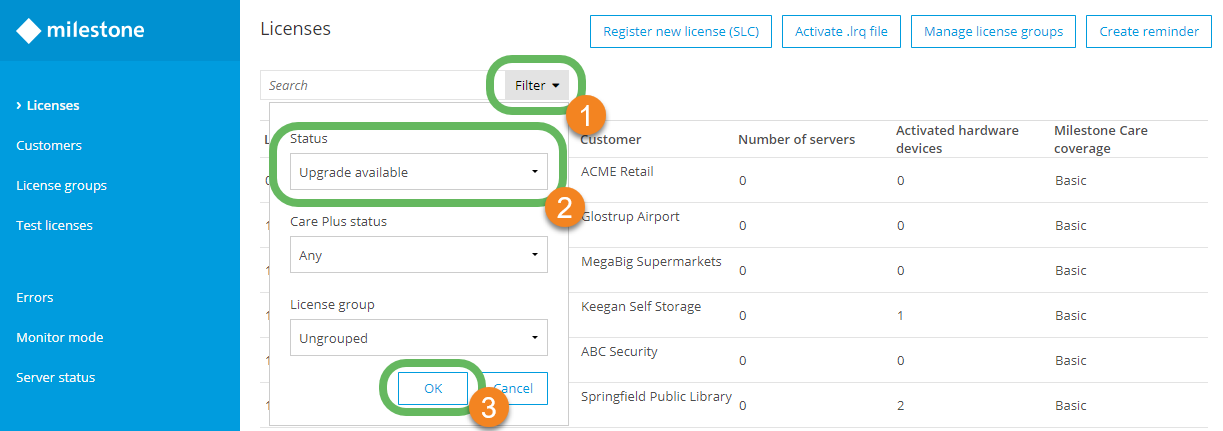Click the Milestone logo icon
The image size is (1223, 431).
30,31
